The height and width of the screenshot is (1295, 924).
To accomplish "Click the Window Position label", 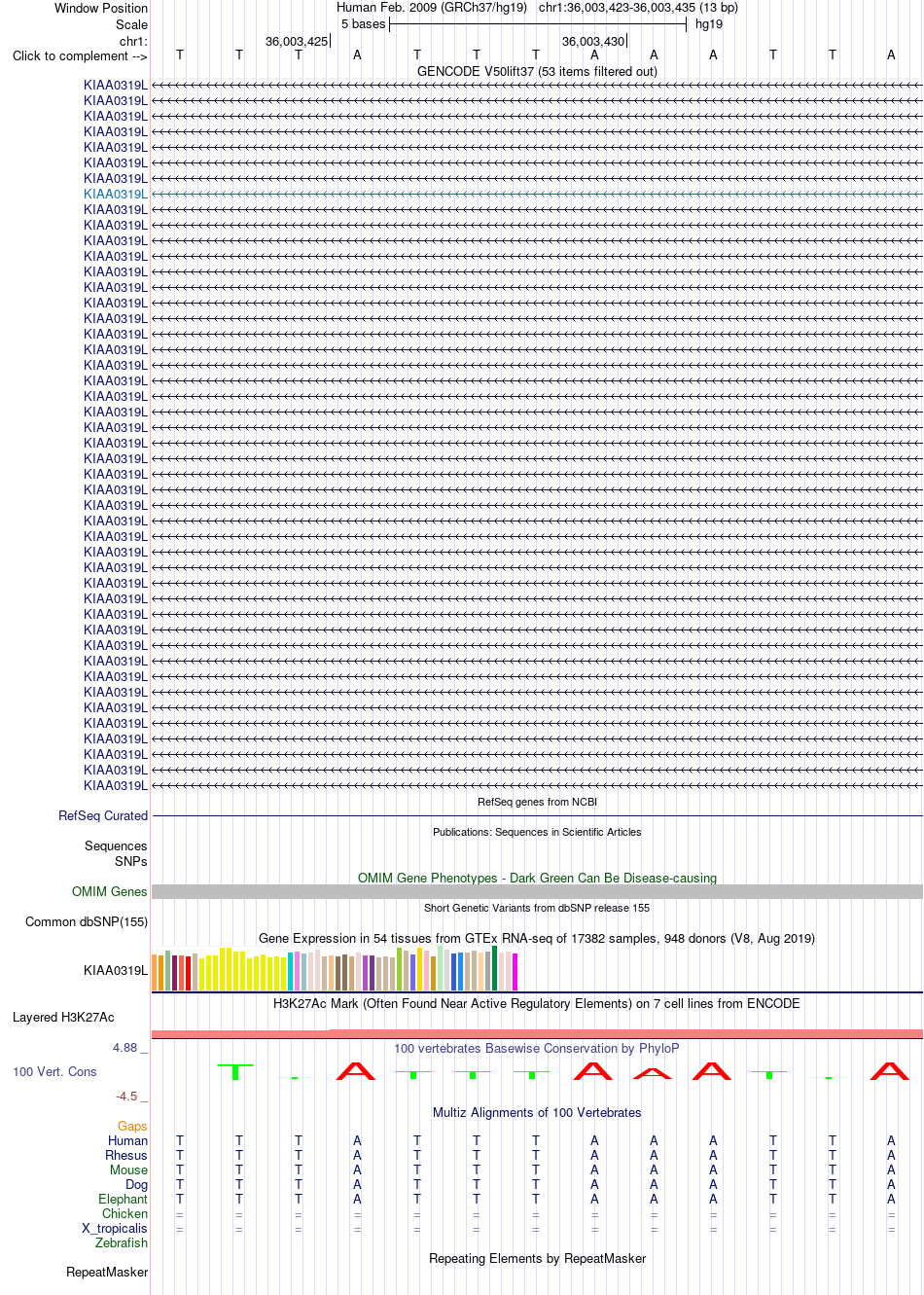I will click(101, 8).
